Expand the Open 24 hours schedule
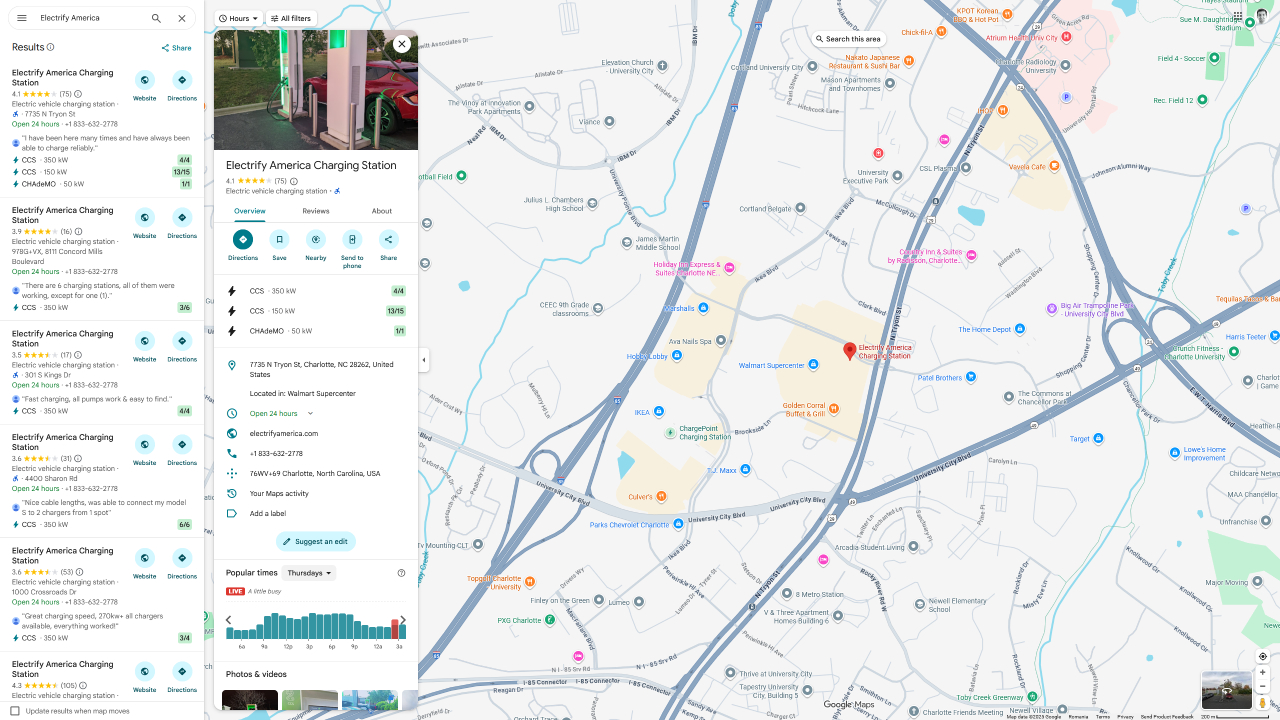 point(310,413)
